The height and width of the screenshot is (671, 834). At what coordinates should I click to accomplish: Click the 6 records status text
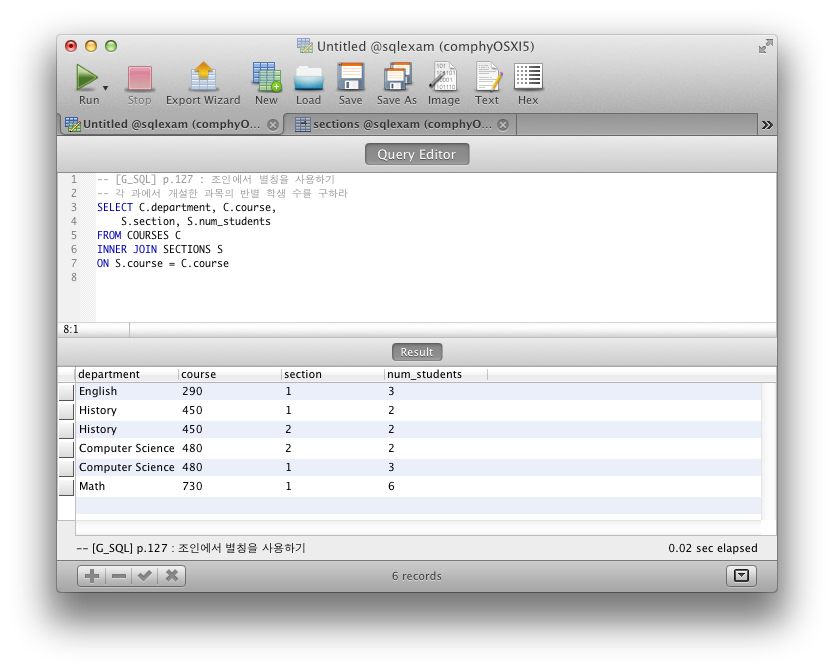417,576
